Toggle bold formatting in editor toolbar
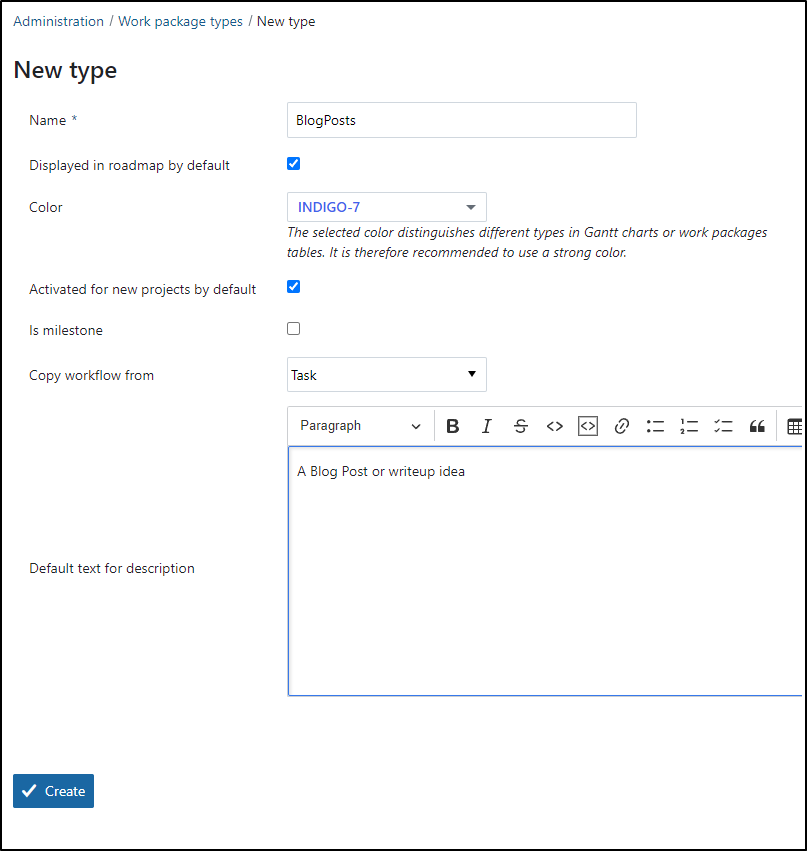 (453, 426)
